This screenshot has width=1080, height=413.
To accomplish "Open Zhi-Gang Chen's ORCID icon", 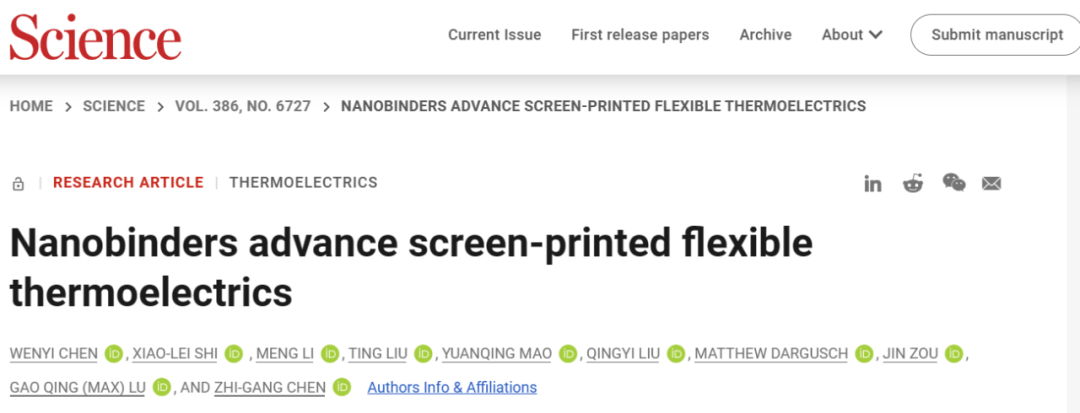I will pos(342,388).
